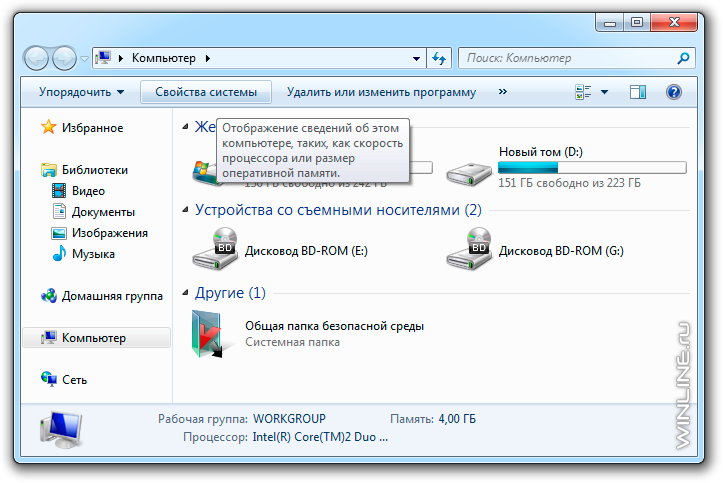The height and width of the screenshot is (483, 723).
Task: Open recent pages dropdown next to Forward
Action: coord(84,59)
